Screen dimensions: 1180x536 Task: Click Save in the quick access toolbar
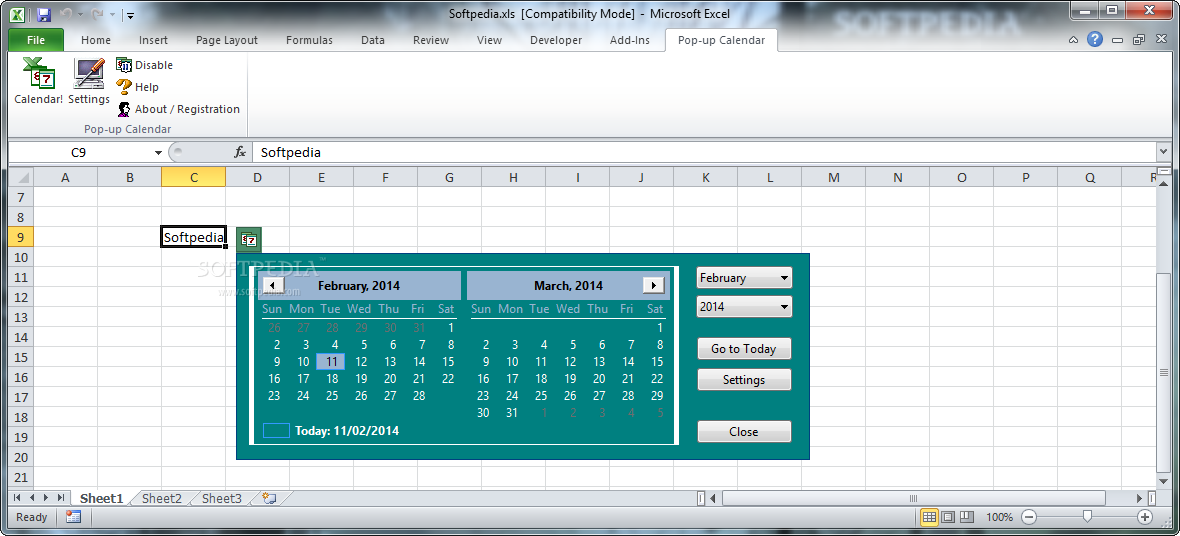click(x=44, y=14)
